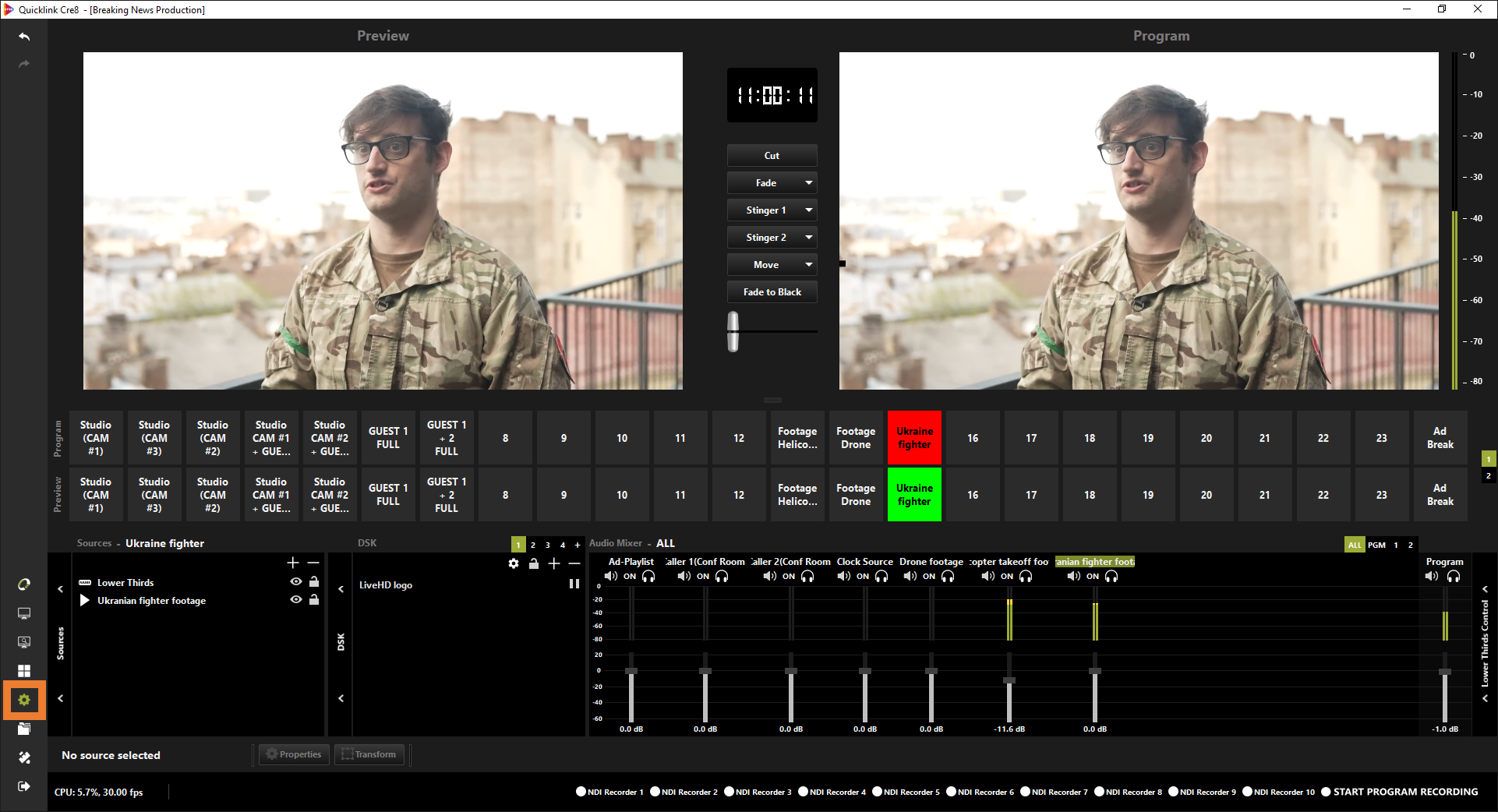Click the Cut transition button

click(x=772, y=156)
